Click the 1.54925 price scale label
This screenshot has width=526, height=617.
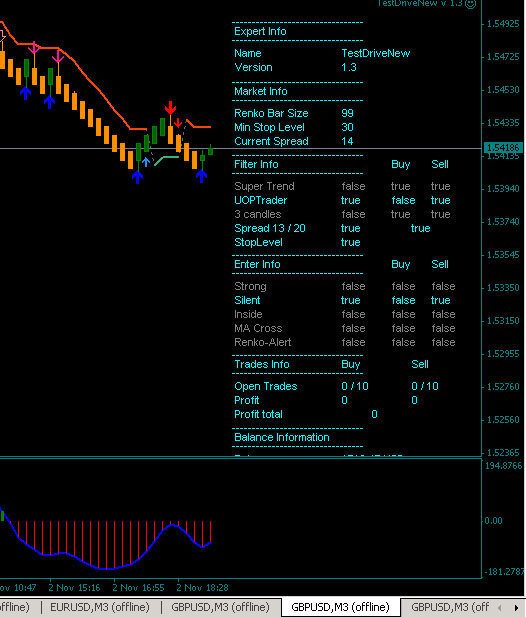[x=503, y=24]
